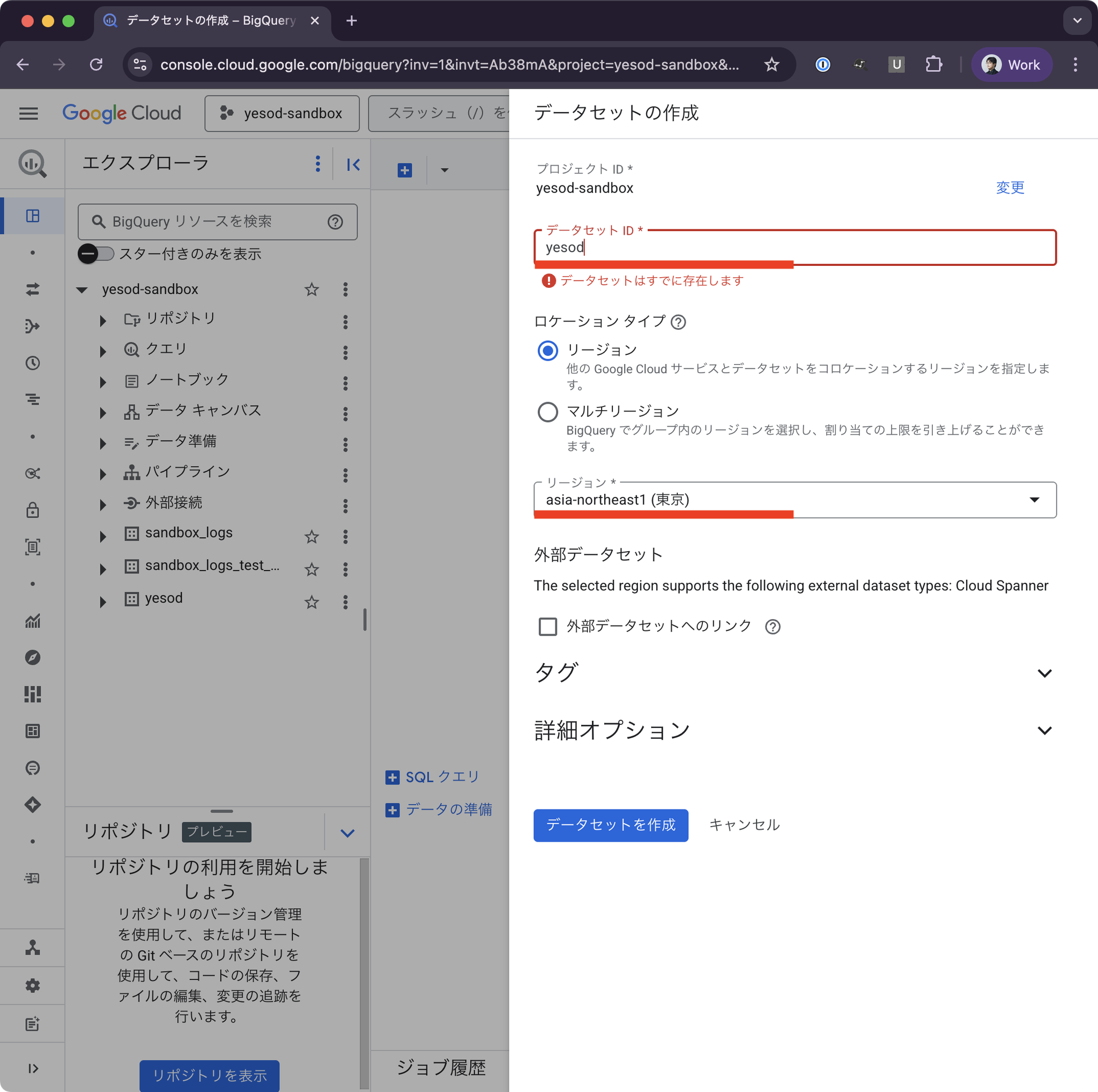This screenshot has height=1092, width=1098.
Task: Open the browser extensions puzzle icon
Action: (x=934, y=65)
